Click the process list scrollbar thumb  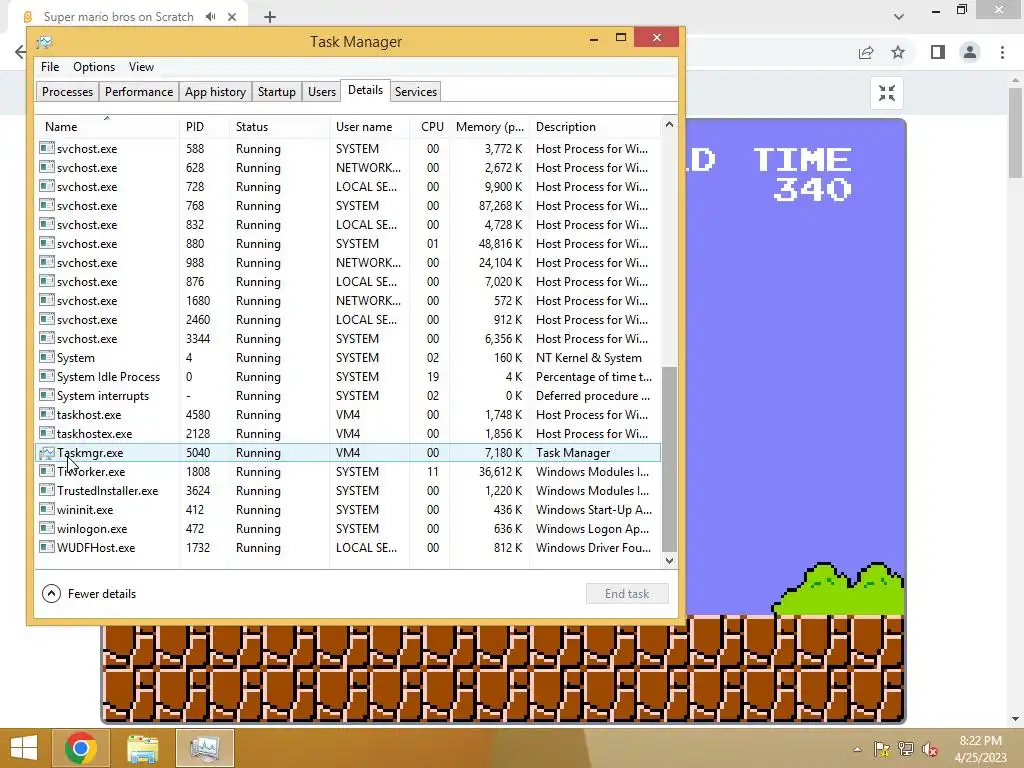pyautogui.click(x=669, y=459)
